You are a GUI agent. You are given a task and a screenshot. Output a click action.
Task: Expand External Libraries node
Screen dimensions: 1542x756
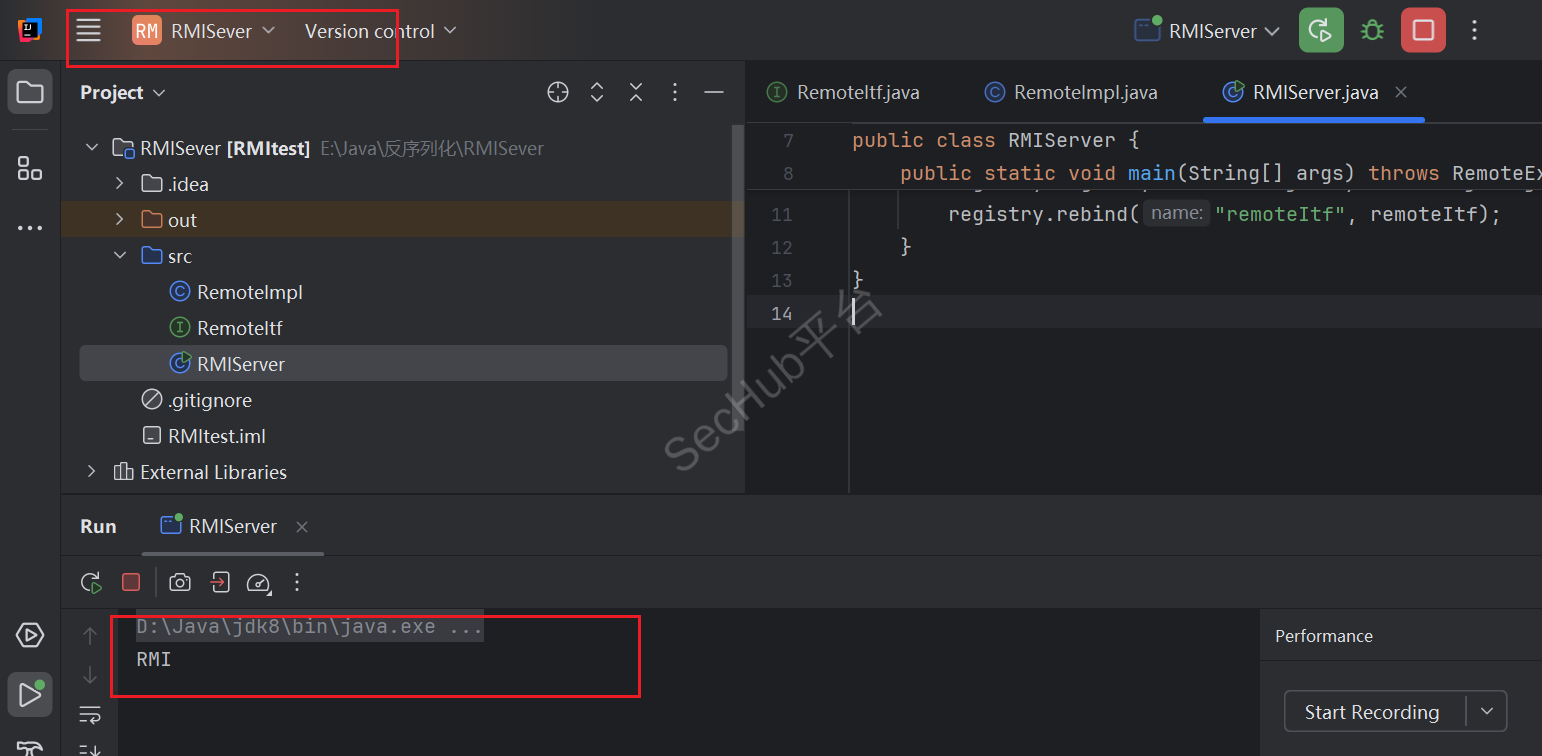(92, 472)
